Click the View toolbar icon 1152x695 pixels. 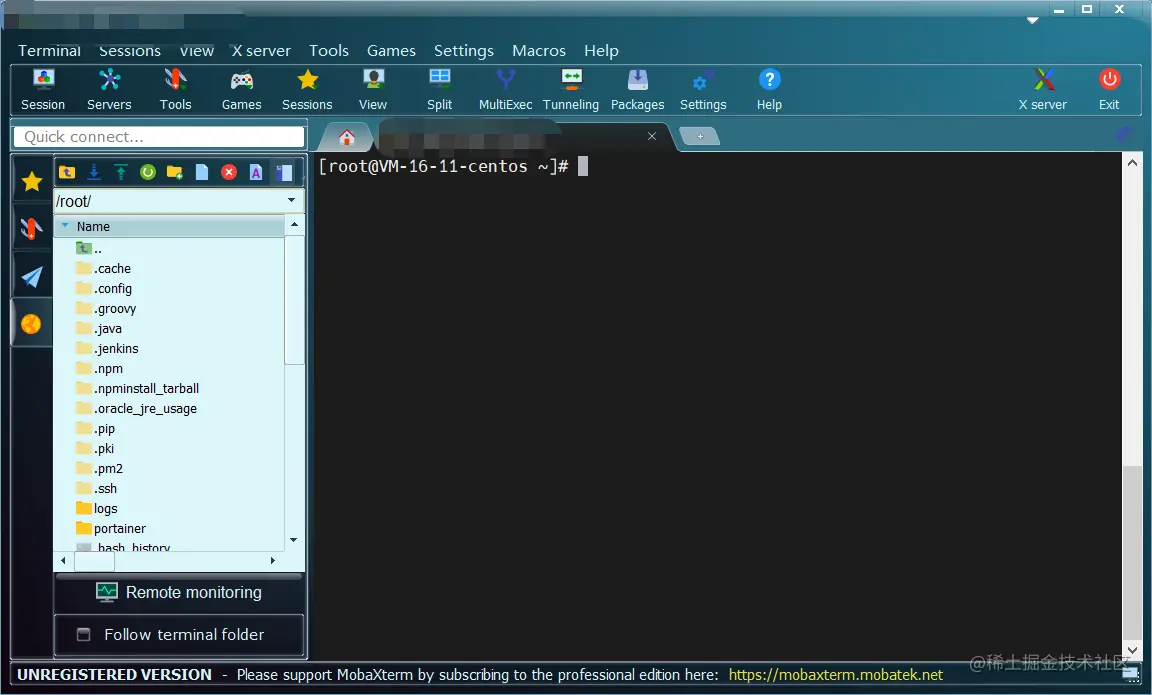tap(373, 90)
